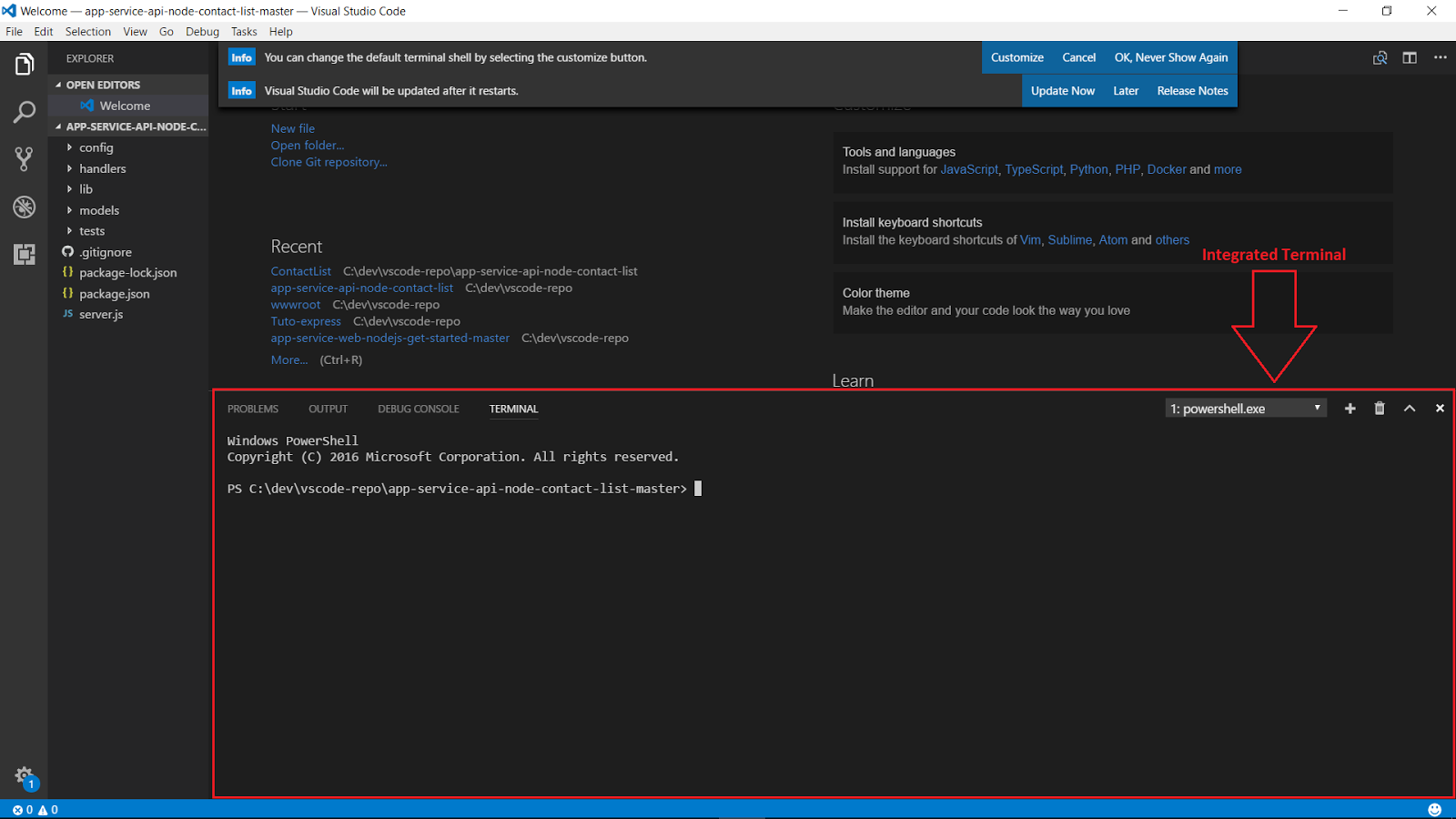The width and height of the screenshot is (1456, 819).
Task: Open the Debug view in activity bar
Action: click(x=25, y=207)
